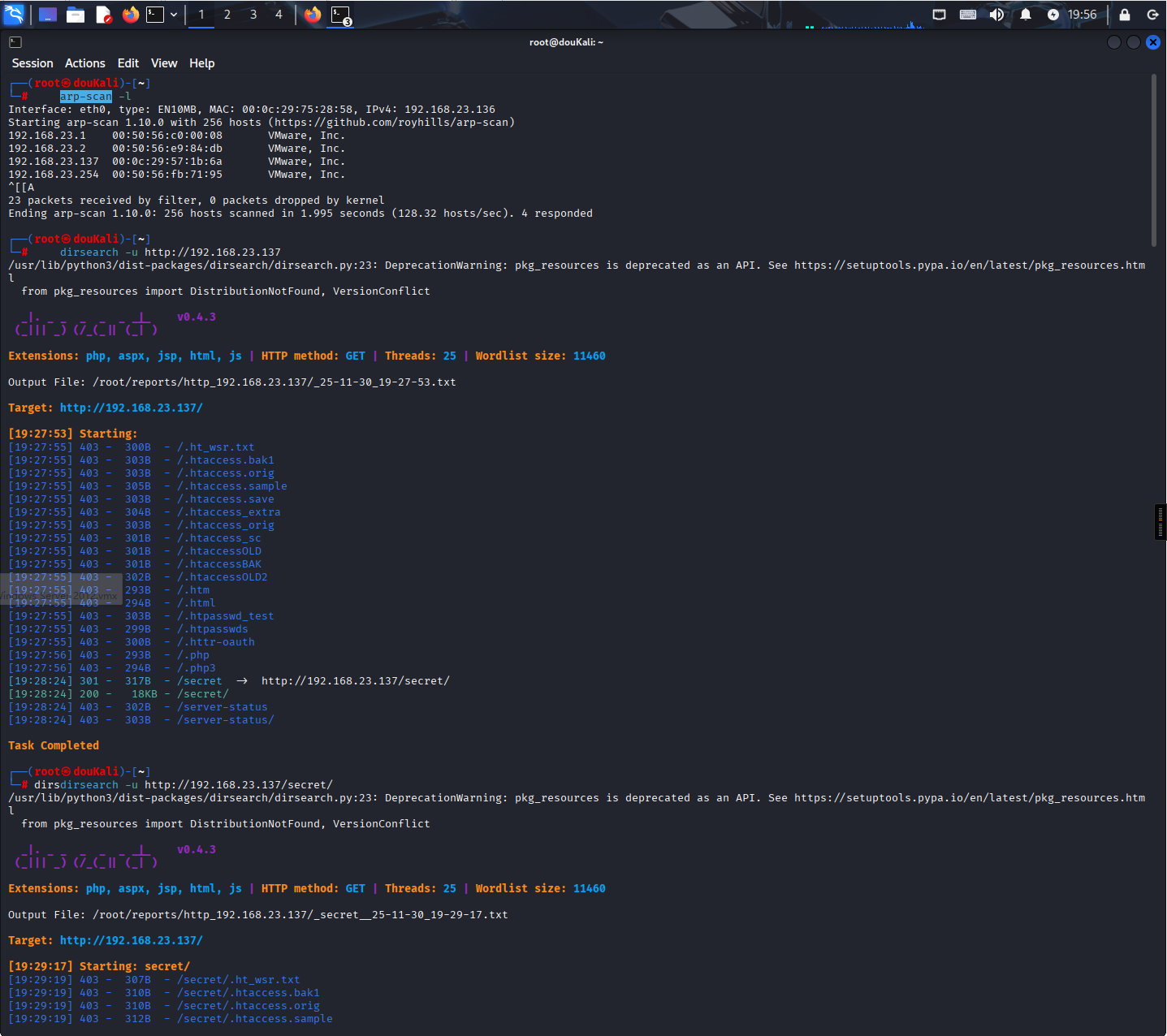The width and height of the screenshot is (1167, 1036).
Task: Open the Actions menu
Action: tap(85, 63)
